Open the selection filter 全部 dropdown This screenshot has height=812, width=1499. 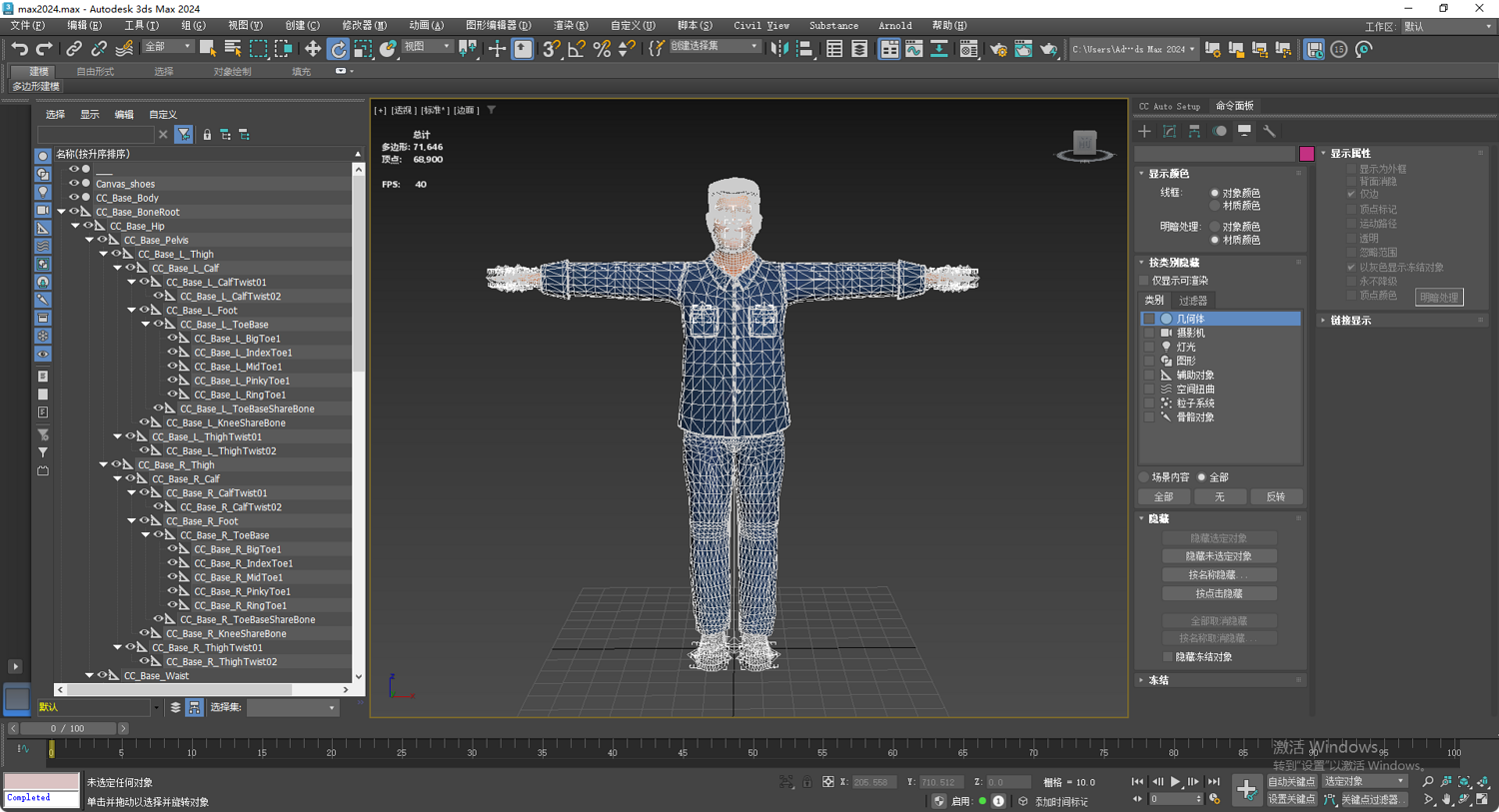tap(167, 47)
